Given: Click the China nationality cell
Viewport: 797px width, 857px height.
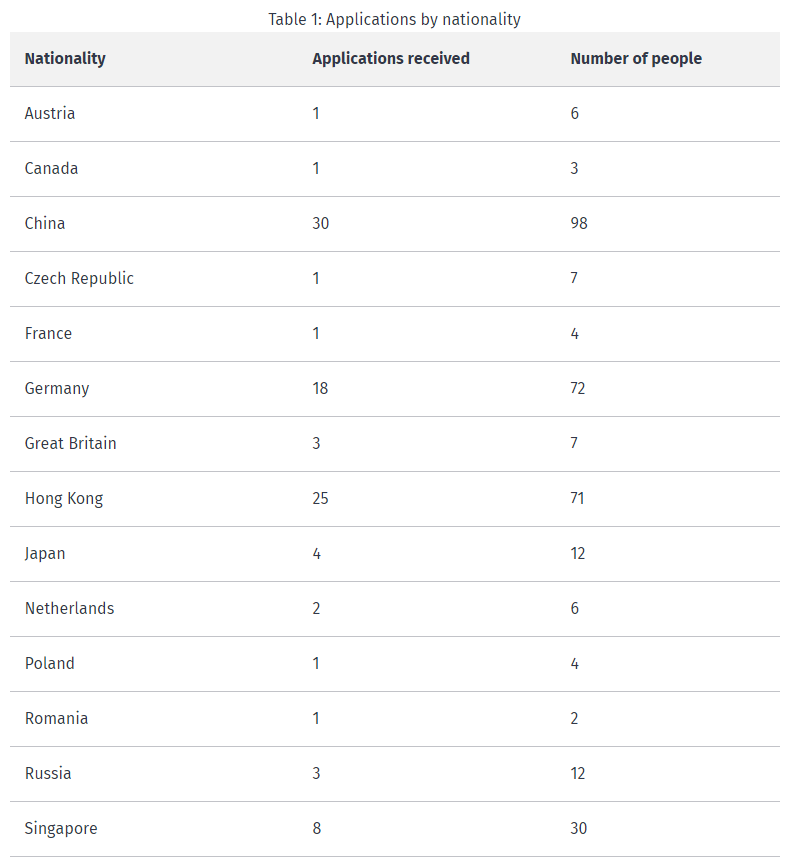Looking at the screenshot, I should click(45, 224).
